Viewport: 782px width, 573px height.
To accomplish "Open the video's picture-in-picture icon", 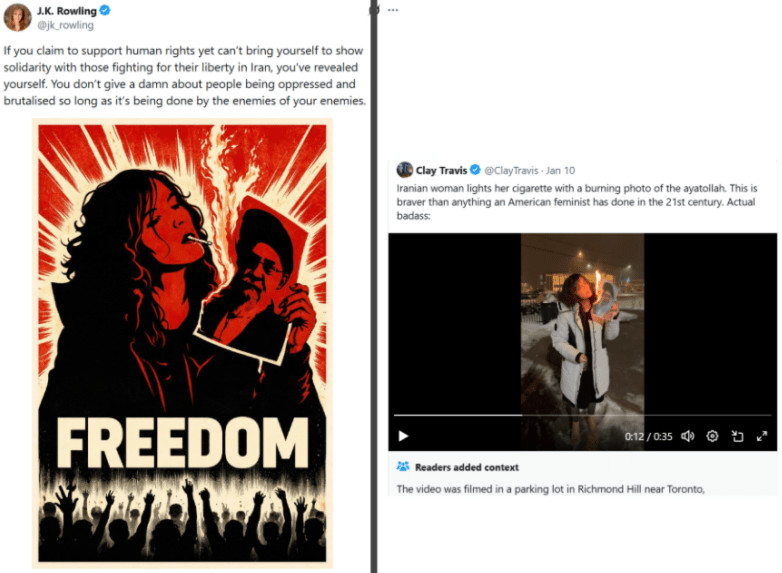I will coord(737,436).
